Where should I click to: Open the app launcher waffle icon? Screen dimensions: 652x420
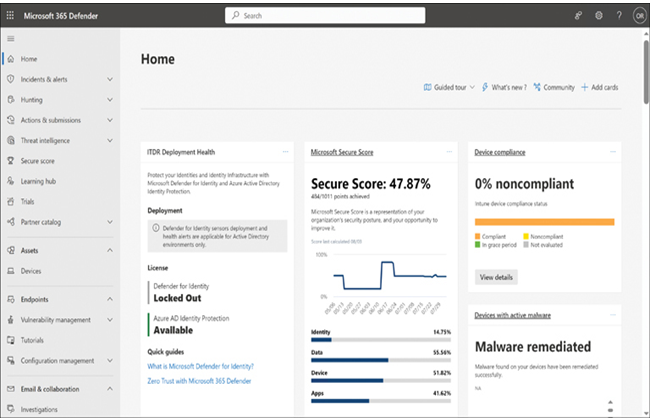10,15
